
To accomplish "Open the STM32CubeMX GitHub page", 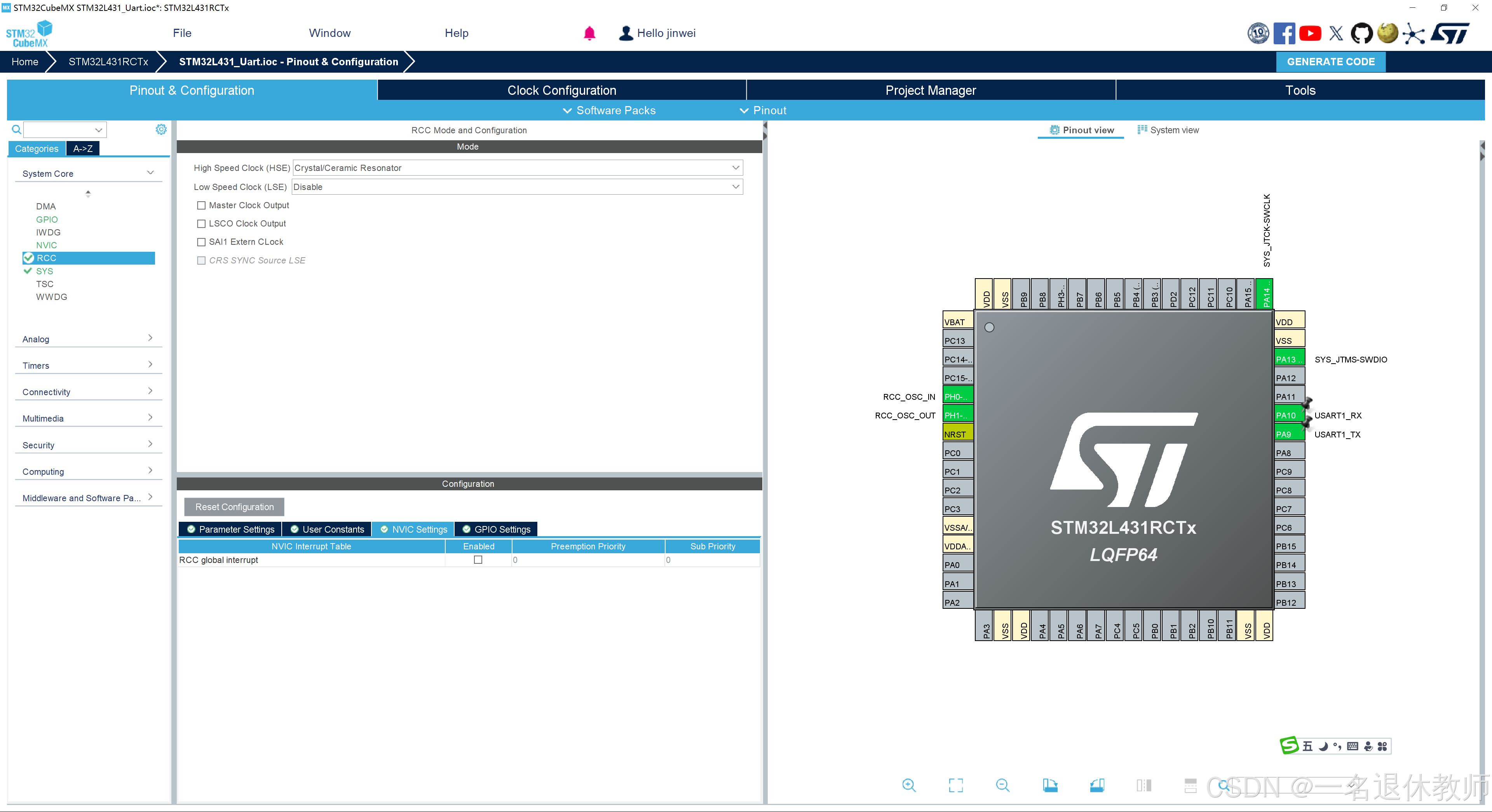I will [x=1362, y=33].
